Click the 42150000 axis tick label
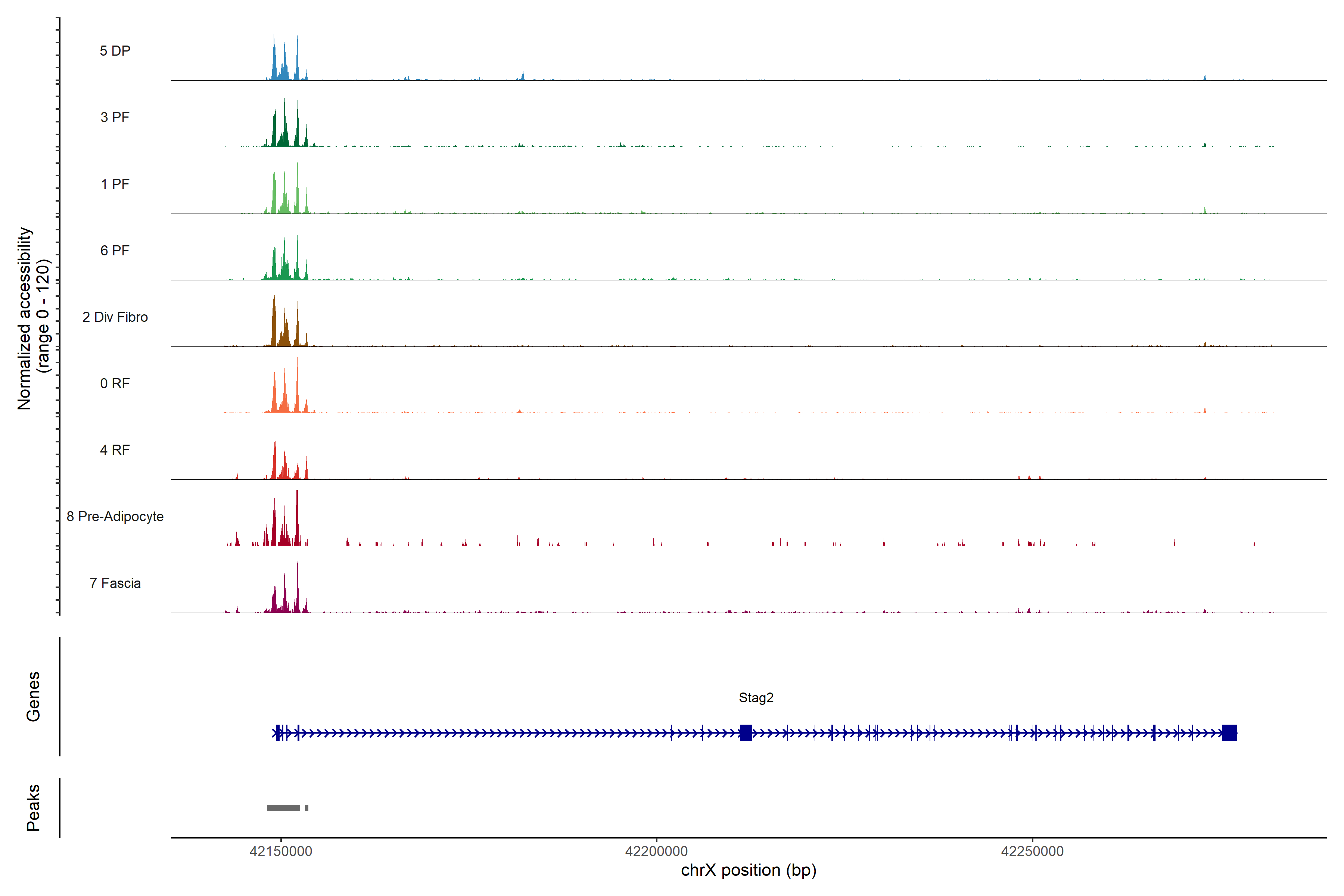Screen dimensions: 1344x896 [x=281, y=851]
